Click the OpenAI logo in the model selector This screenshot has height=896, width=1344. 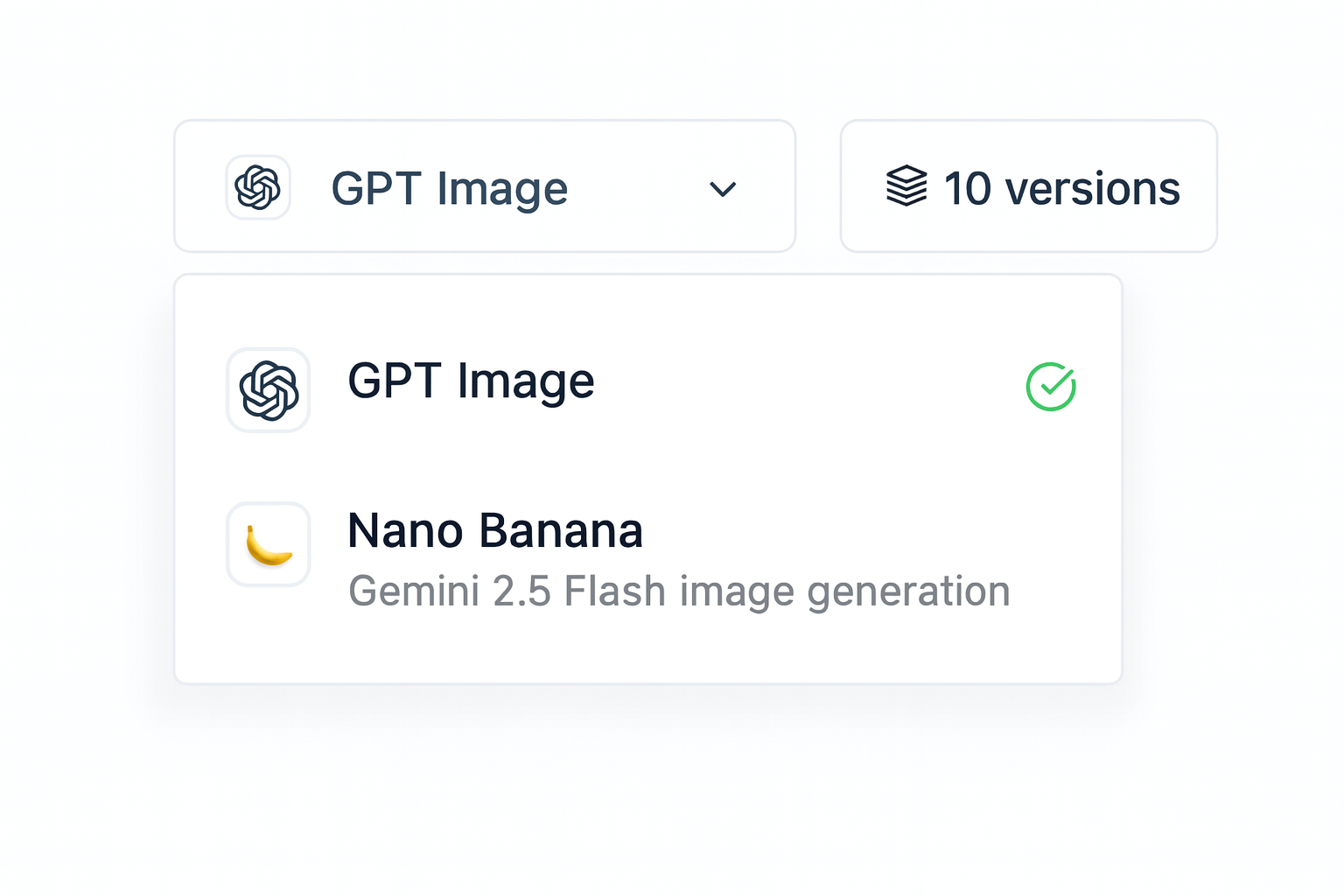pos(258,187)
